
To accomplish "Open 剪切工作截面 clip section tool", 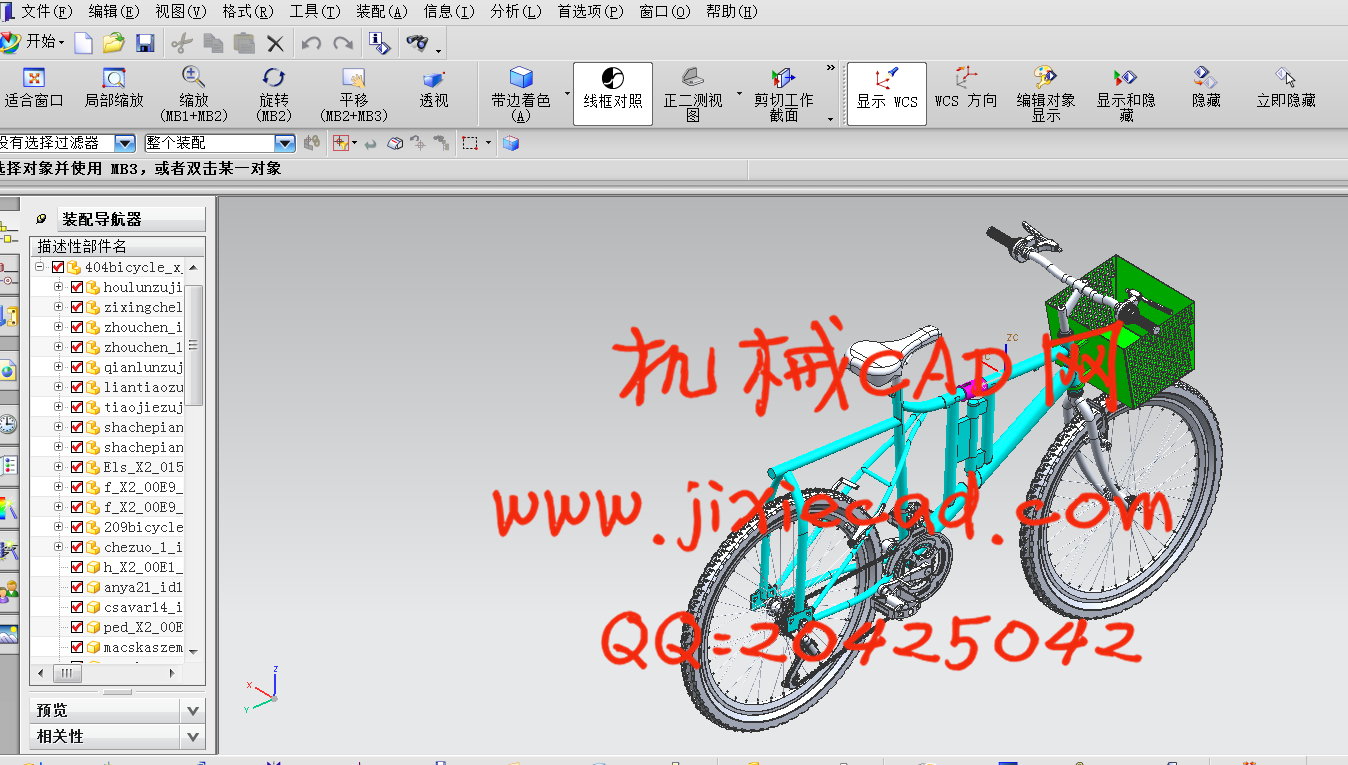I will [x=784, y=94].
